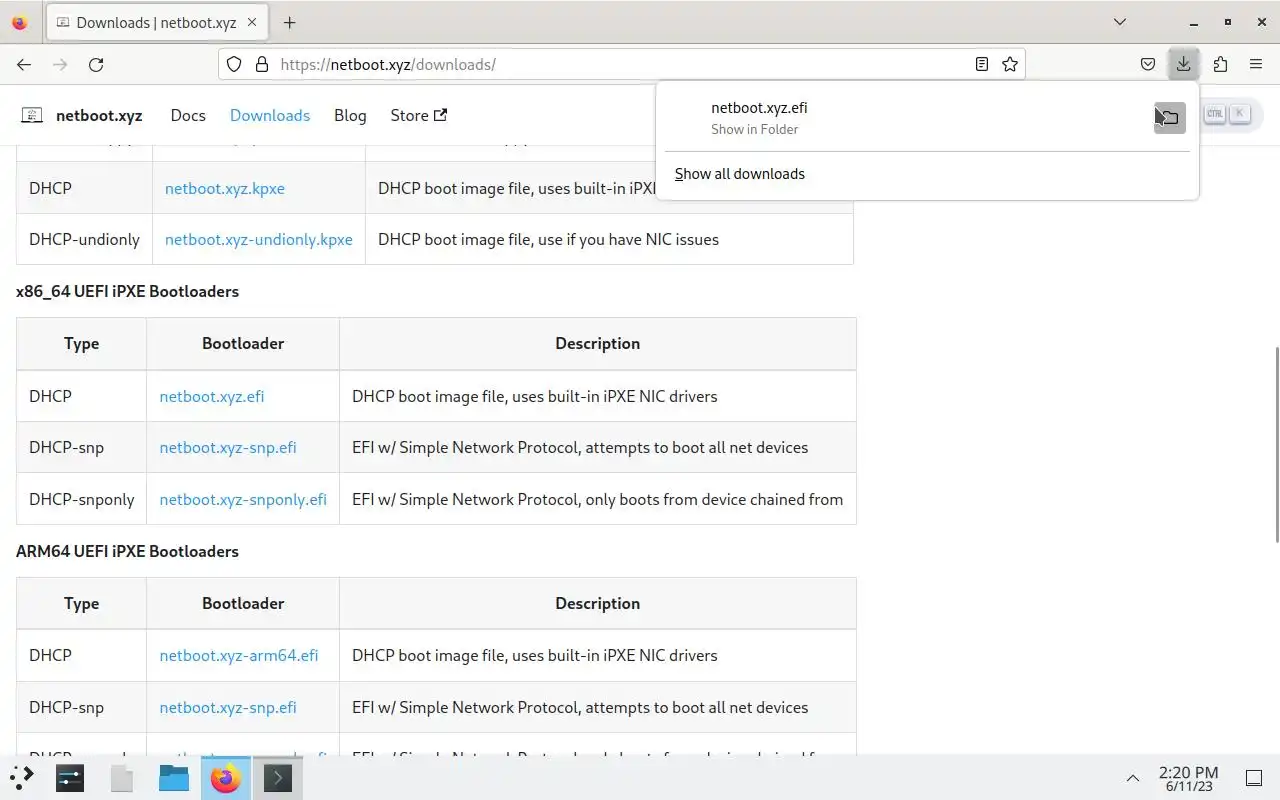
Task: Click Show all downloads
Action: [x=739, y=173]
